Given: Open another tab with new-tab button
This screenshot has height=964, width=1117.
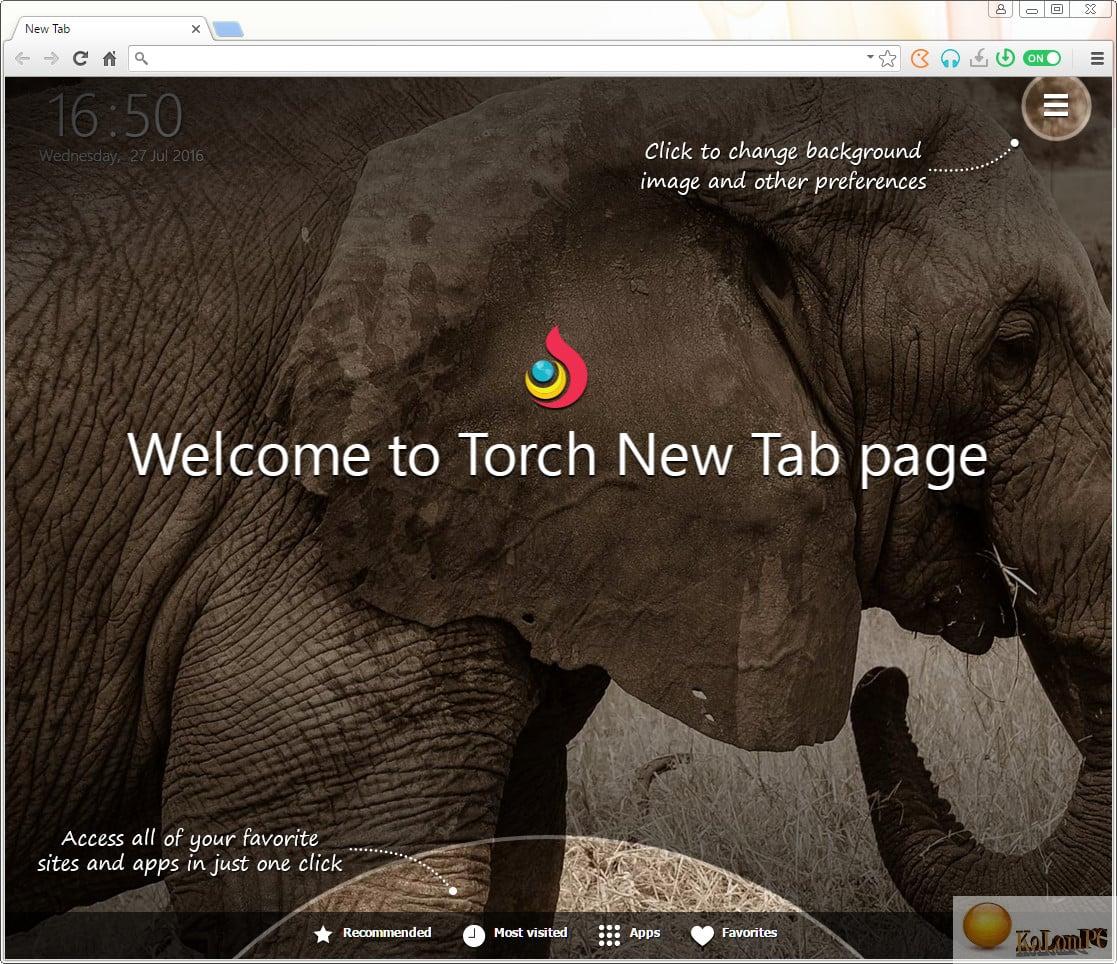Looking at the screenshot, I should tap(228, 29).
